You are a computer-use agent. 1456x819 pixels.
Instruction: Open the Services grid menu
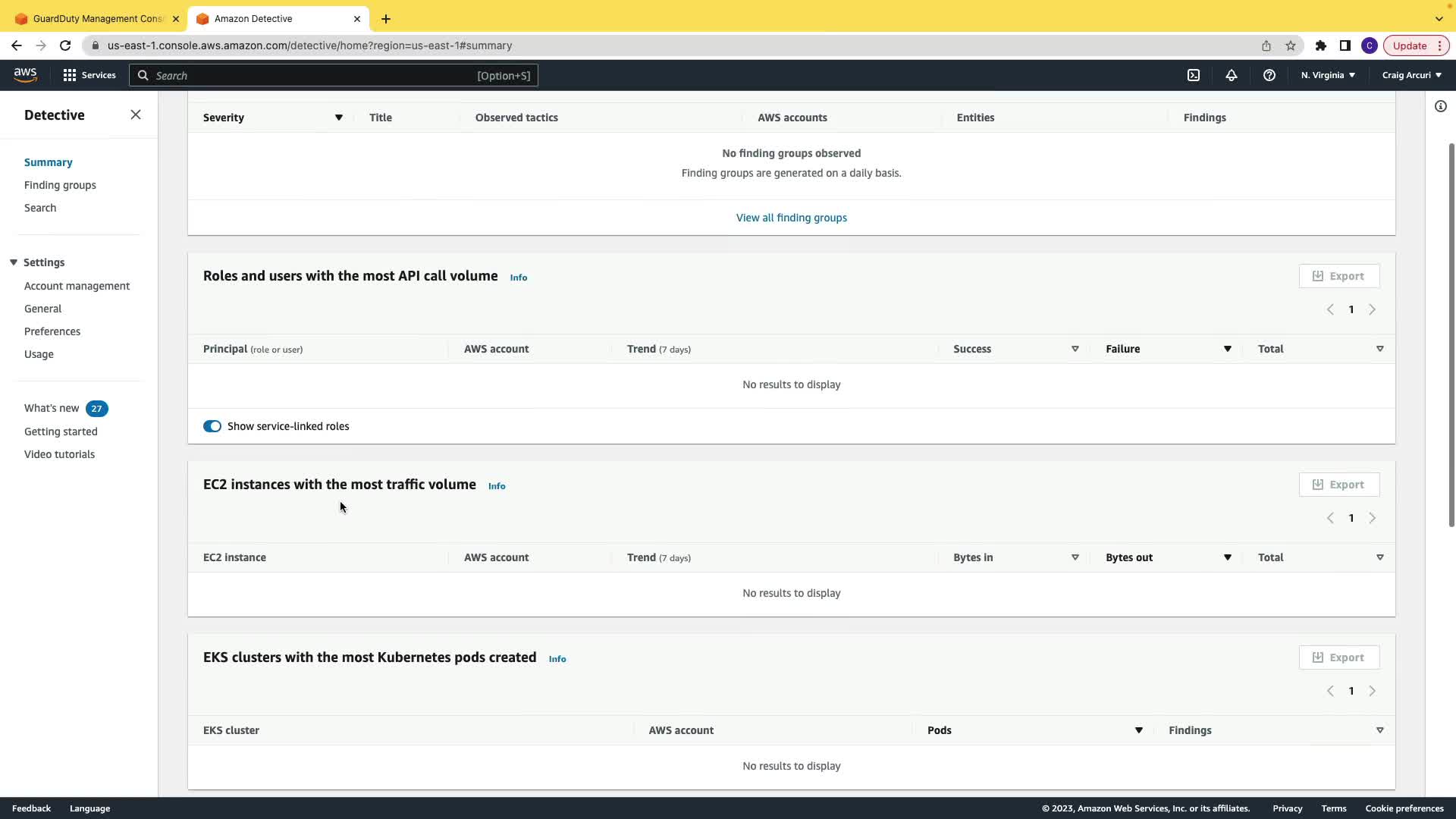[x=89, y=75]
